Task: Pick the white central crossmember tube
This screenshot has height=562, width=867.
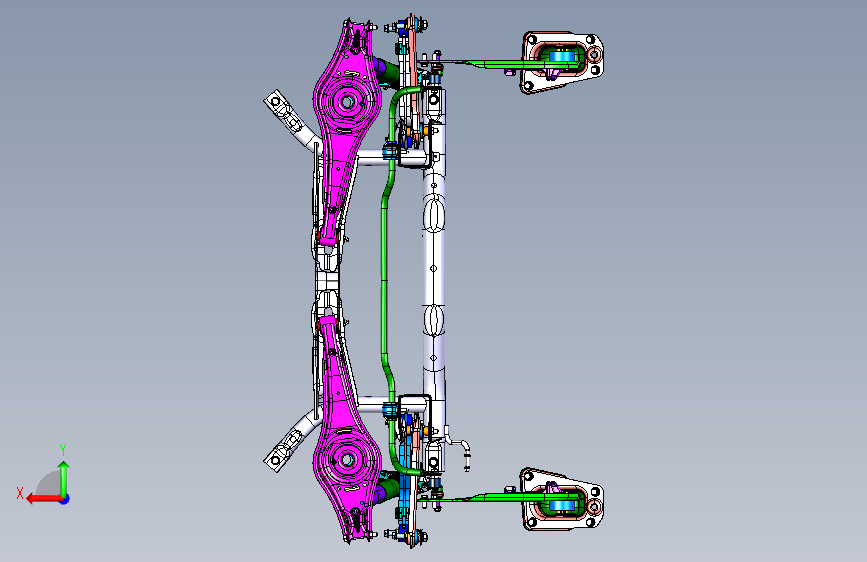Action: click(434, 266)
